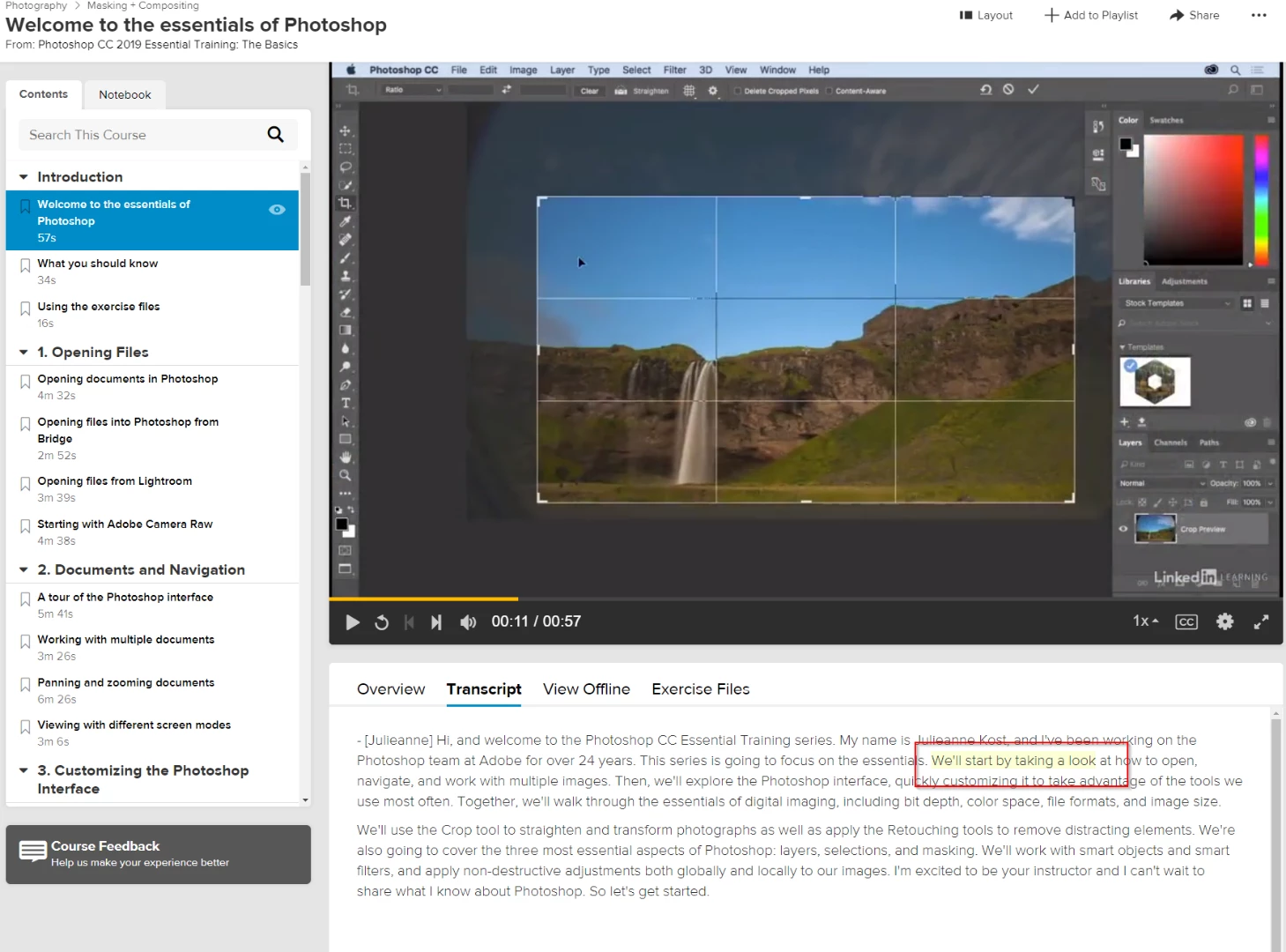
Task: Bookmark 'Panning and zooming documents' video
Action: tap(26, 685)
